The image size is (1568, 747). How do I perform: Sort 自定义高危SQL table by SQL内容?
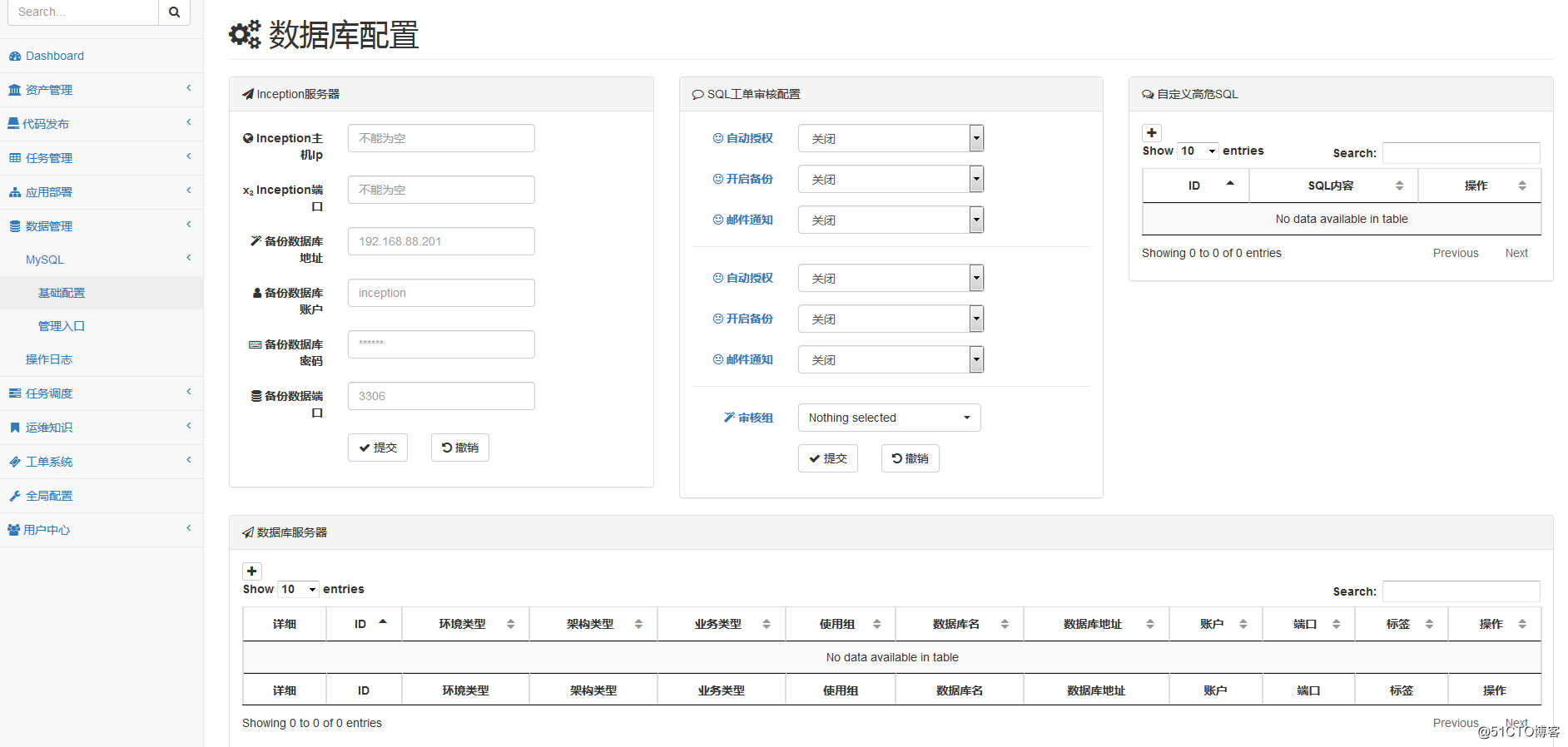[x=1333, y=186]
